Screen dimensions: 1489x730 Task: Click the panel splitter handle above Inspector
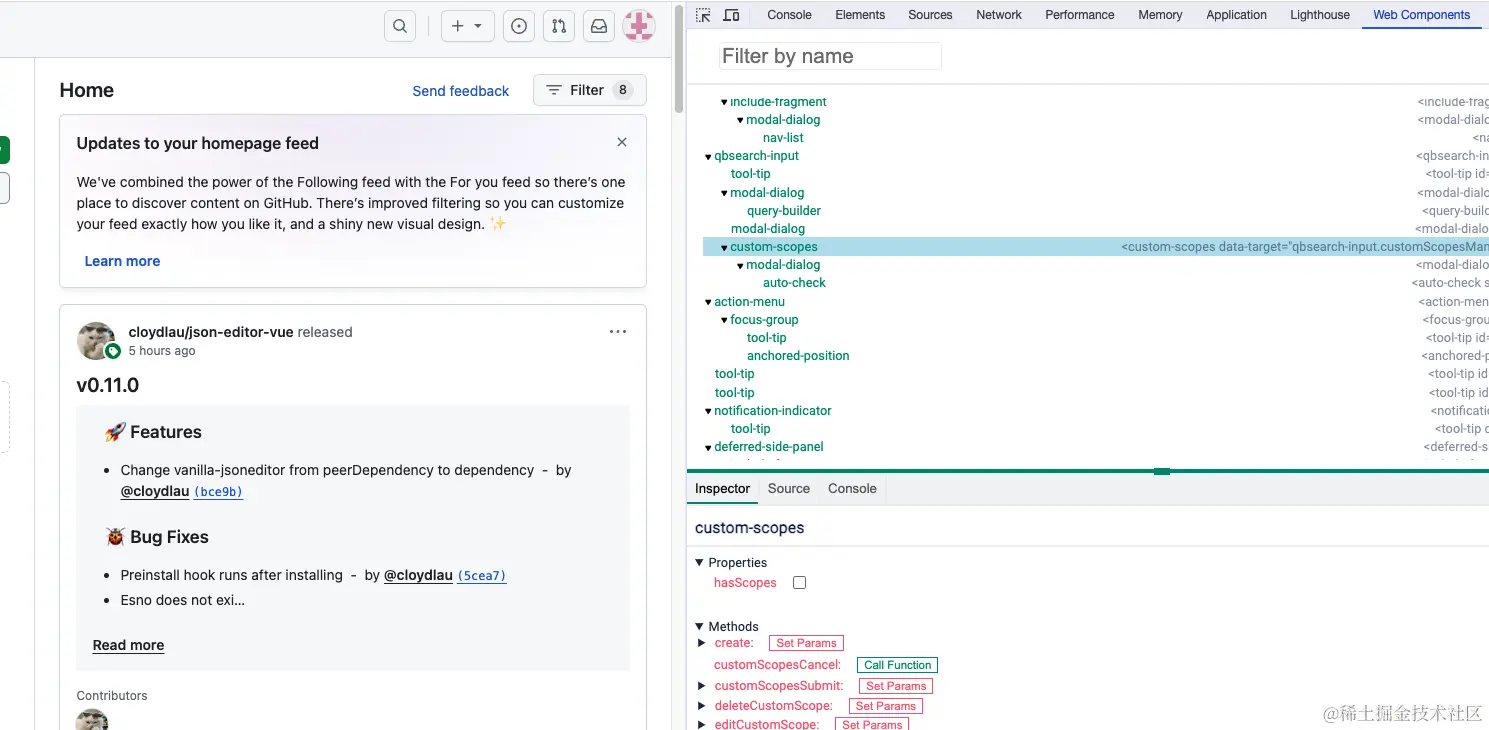[1162, 471]
